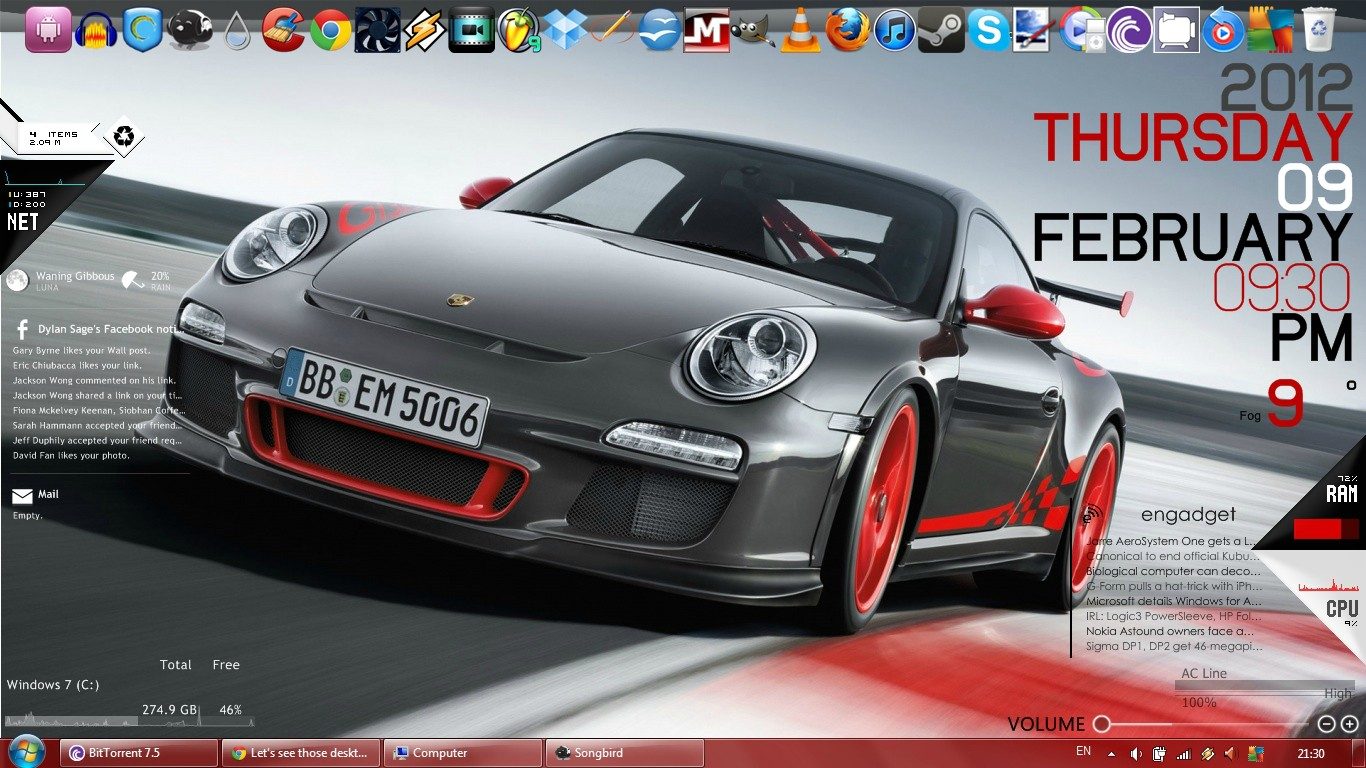Open the white projector camera icon

point(1177,30)
